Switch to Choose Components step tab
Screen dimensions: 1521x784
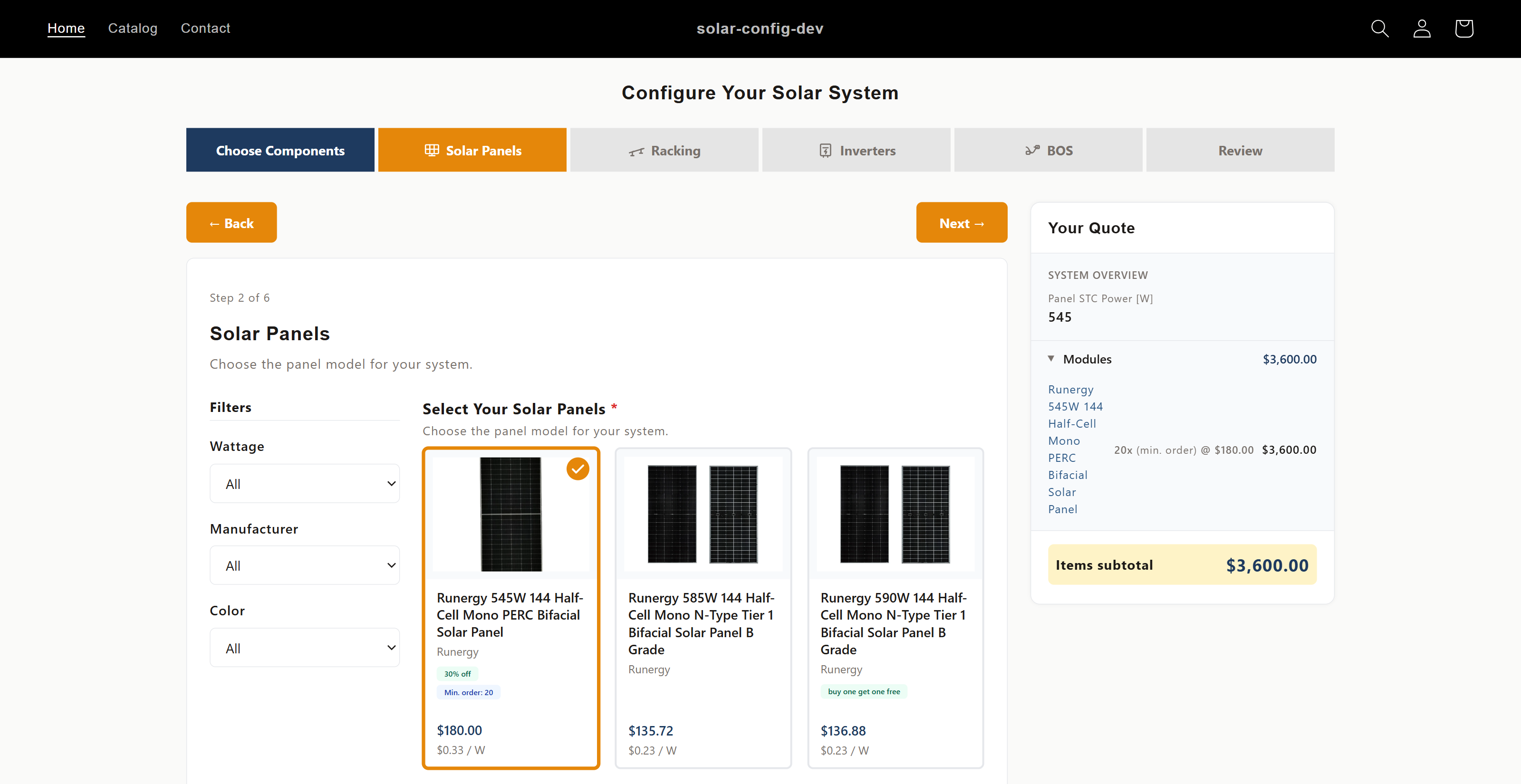[x=280, y=150]
